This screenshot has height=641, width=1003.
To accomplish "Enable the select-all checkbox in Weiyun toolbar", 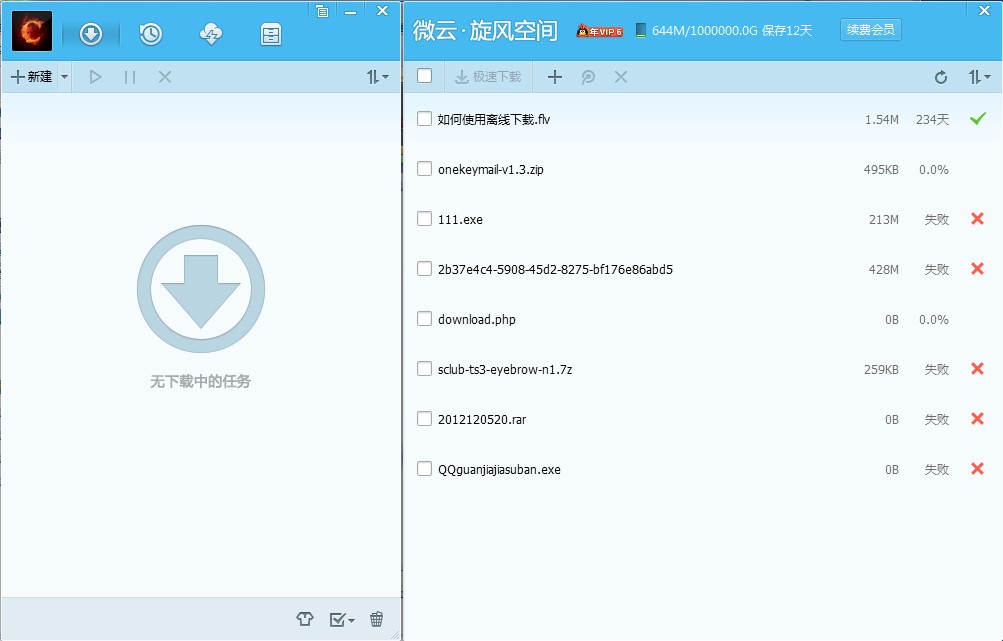I will 424,75.
